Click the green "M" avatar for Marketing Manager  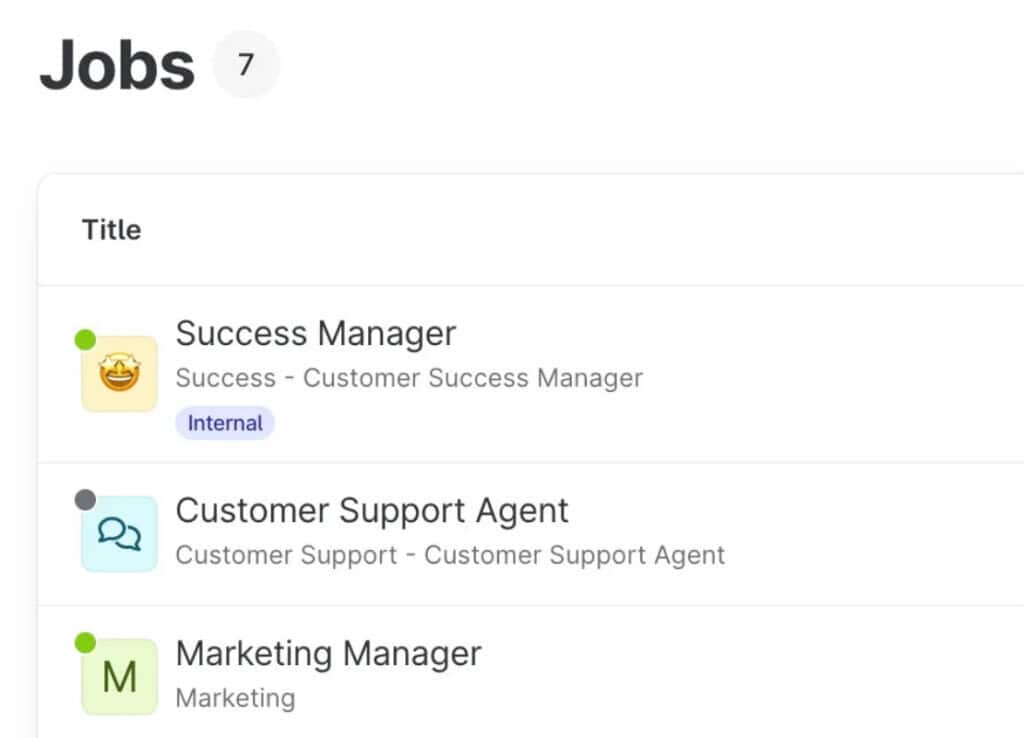tap(119, 677)
